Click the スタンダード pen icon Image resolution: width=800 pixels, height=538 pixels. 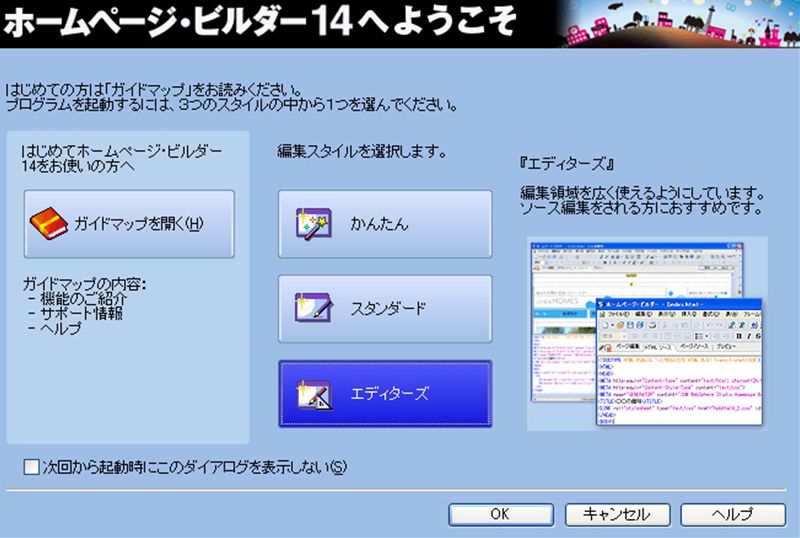point(313,308)
